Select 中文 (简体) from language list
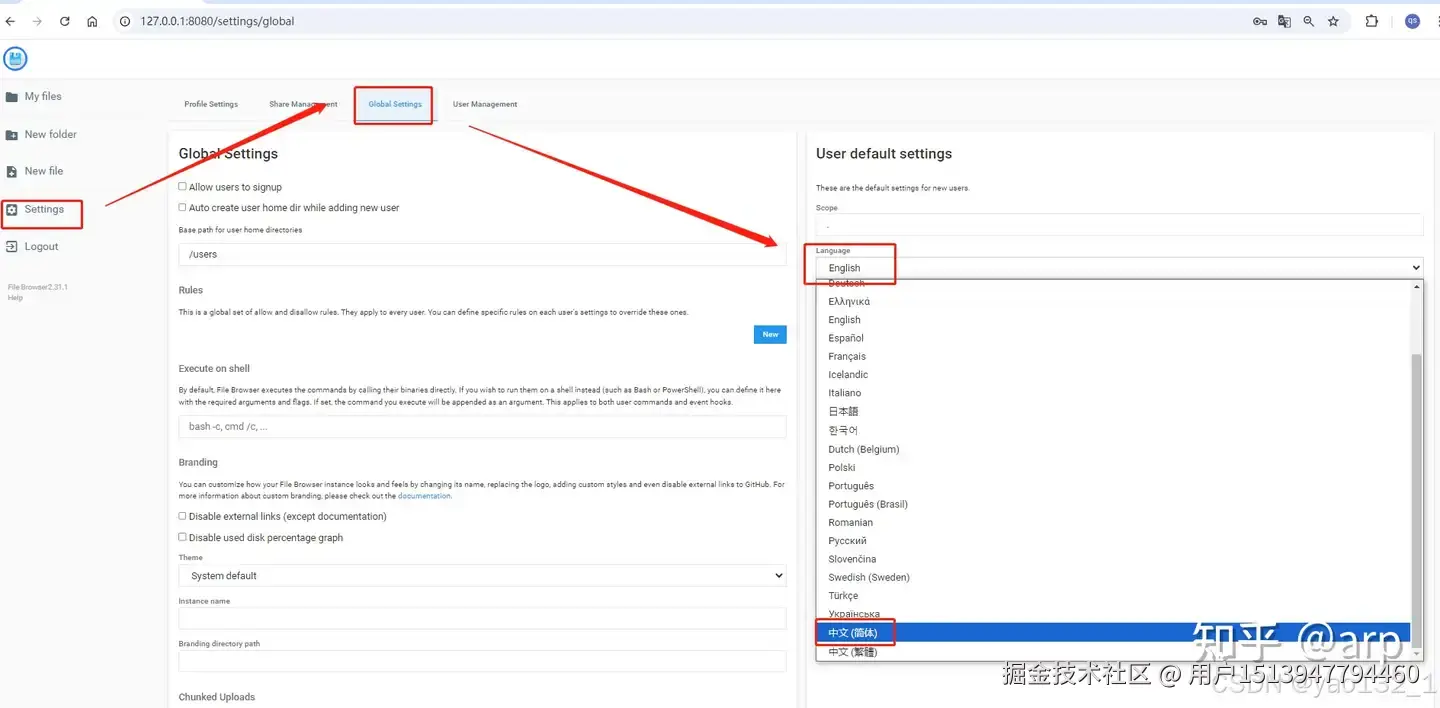The image size is (1440, 708). [x=1113, y=633]
